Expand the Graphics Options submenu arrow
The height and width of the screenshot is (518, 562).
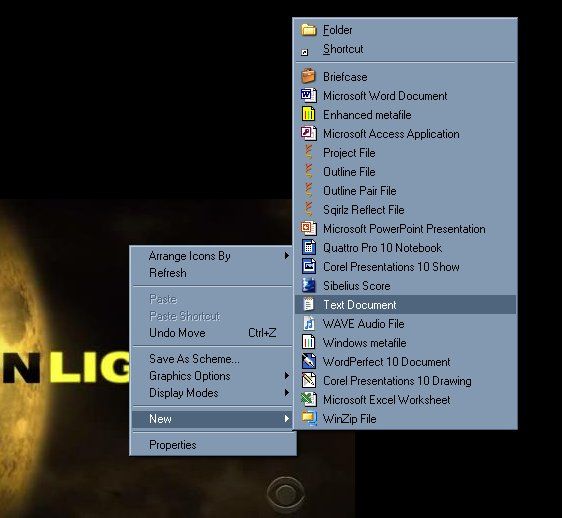pos(286,375)
